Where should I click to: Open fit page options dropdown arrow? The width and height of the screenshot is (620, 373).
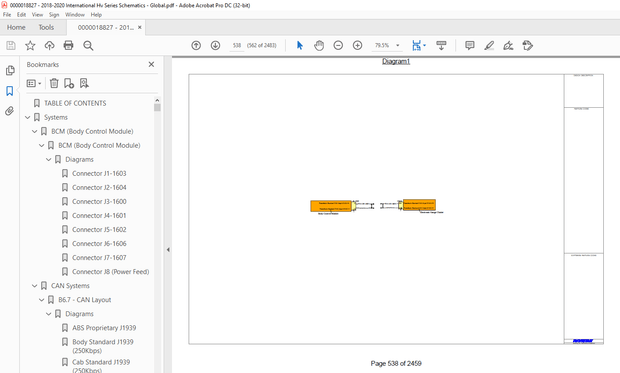(425, 45)
